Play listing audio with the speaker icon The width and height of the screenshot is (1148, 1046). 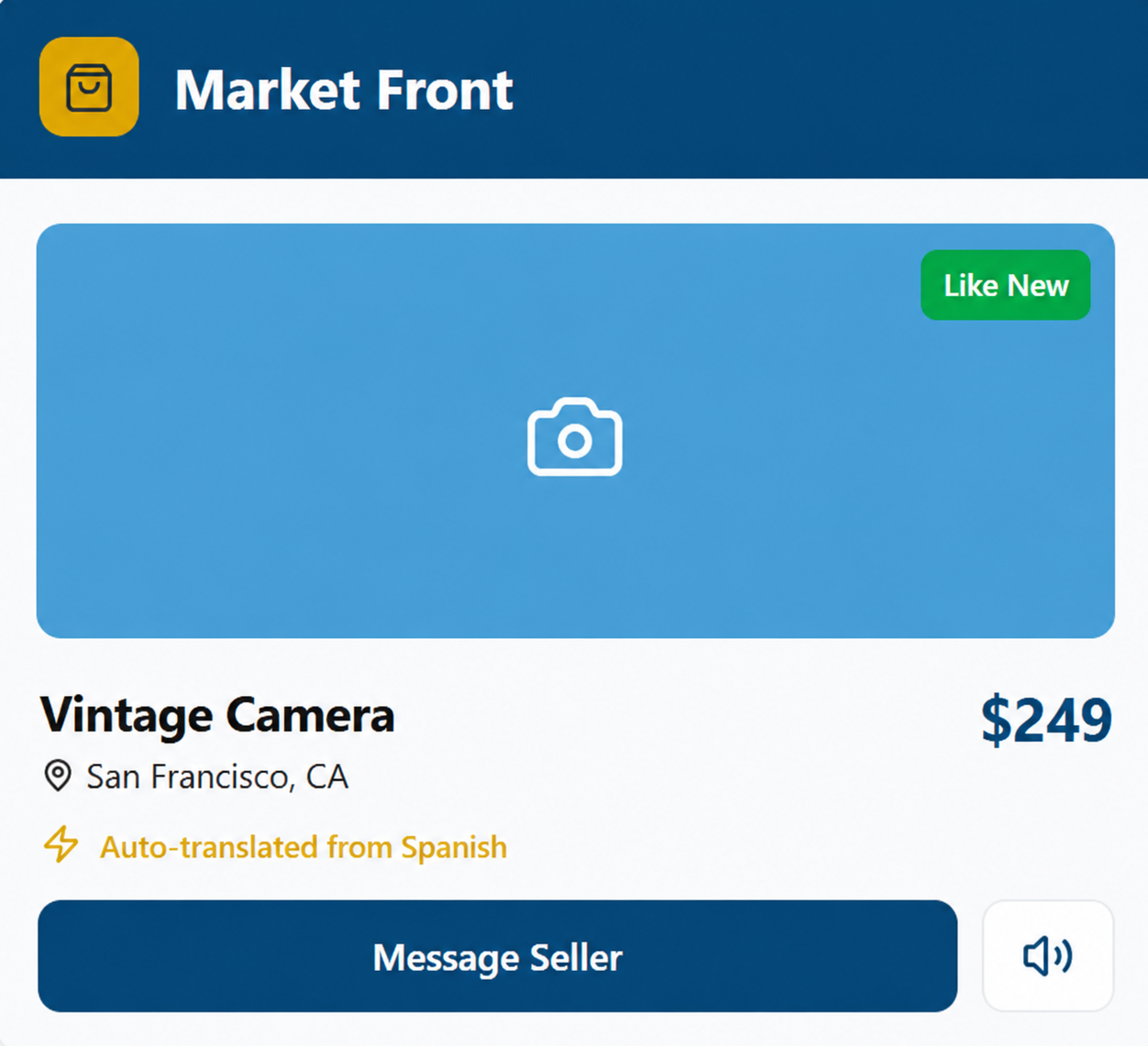1048,956
